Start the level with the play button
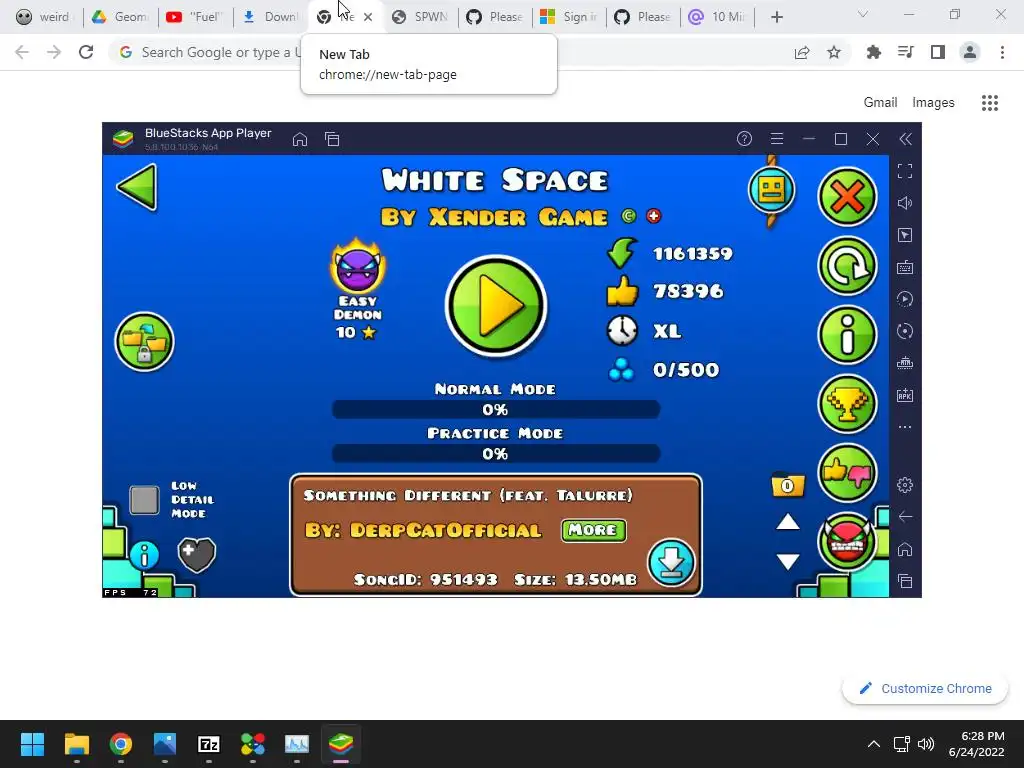This screenshot has height=768, width=1024. 496,306
